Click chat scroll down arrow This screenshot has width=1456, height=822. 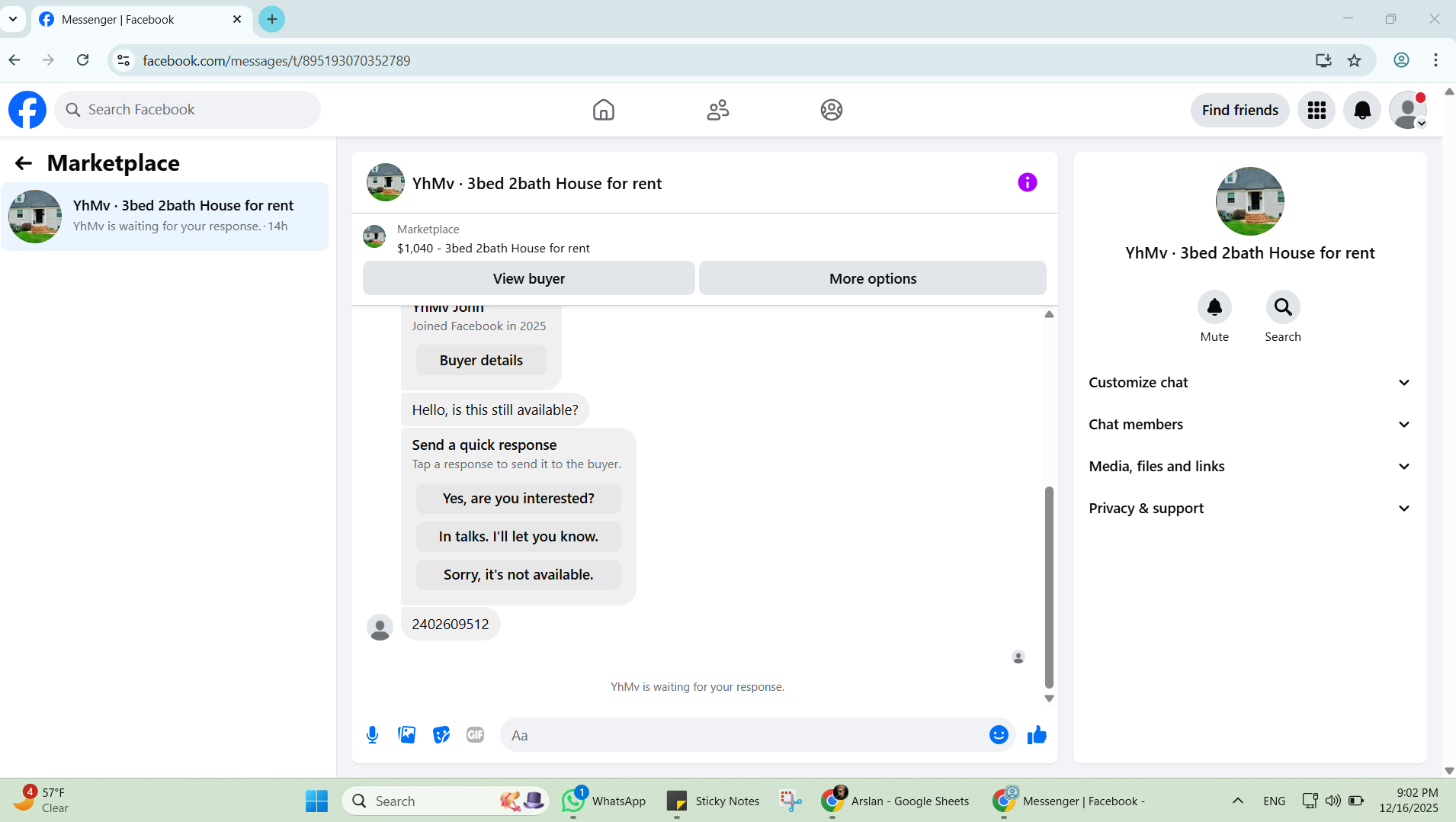pyautogui.click(x=1049, y=698)
